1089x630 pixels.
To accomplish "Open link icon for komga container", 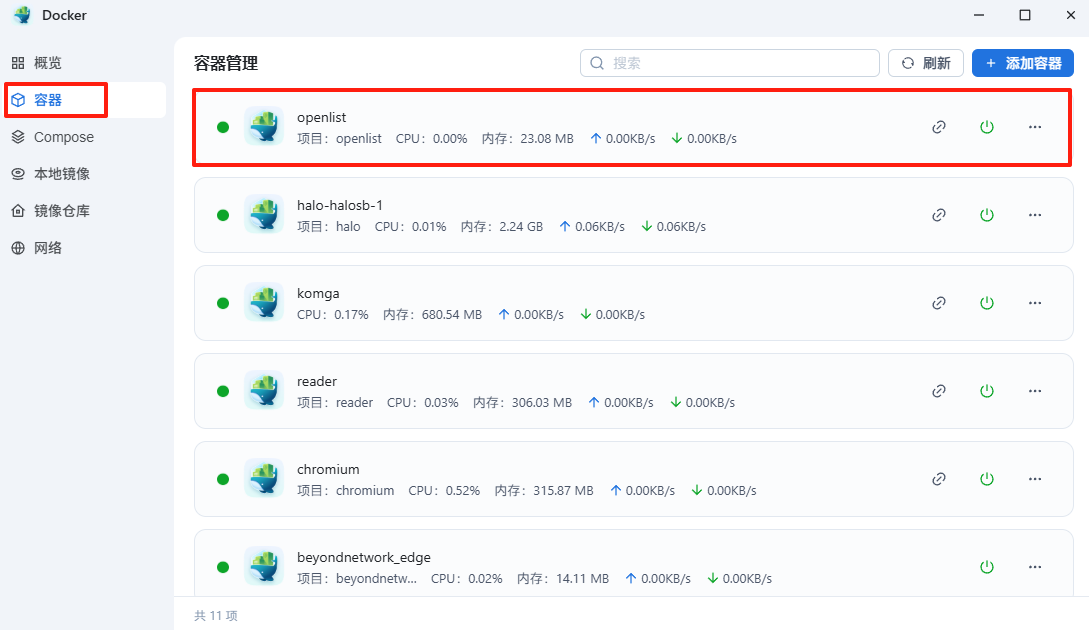I will click(939, 303).
